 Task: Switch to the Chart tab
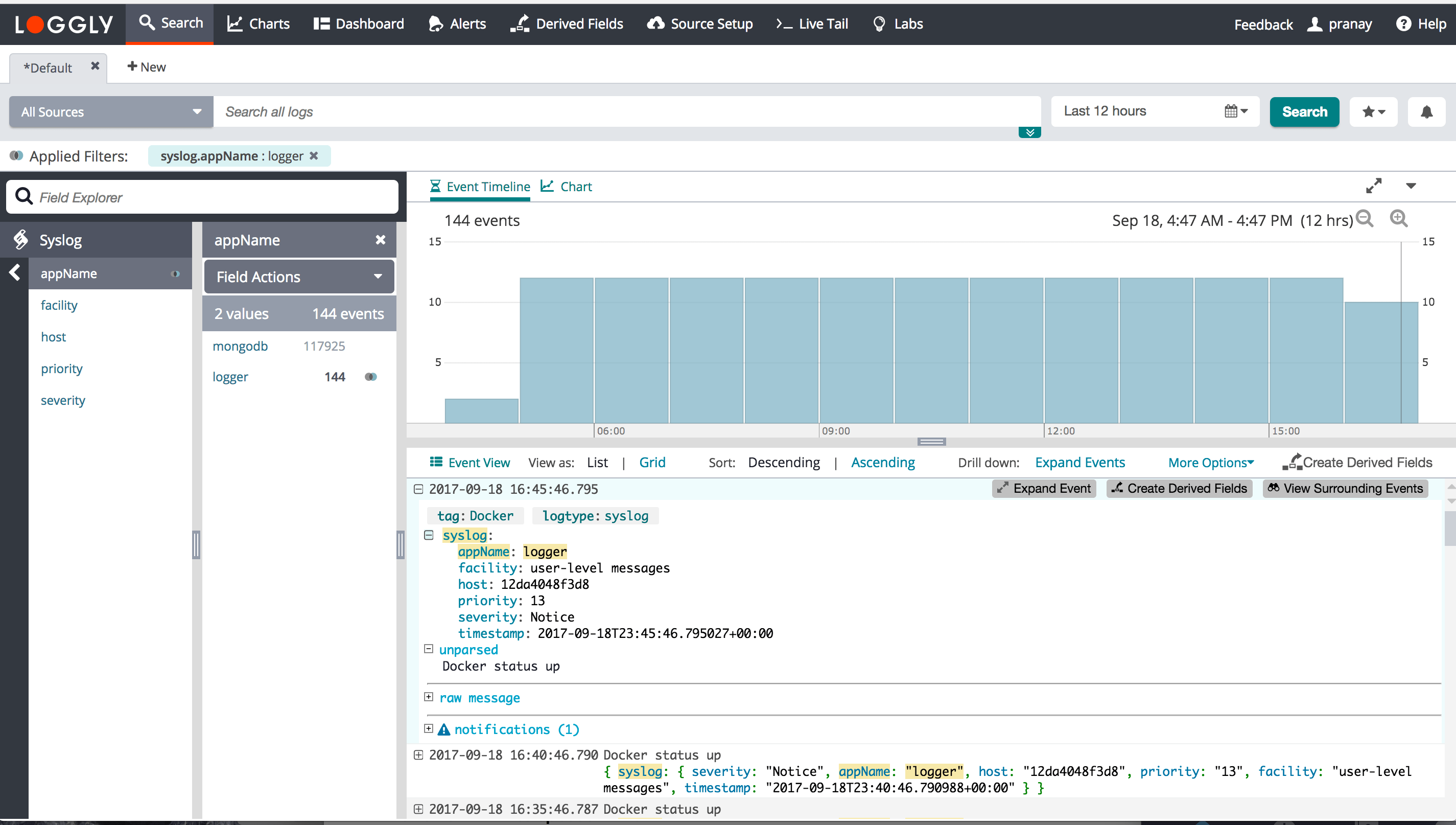click(566, 186)
